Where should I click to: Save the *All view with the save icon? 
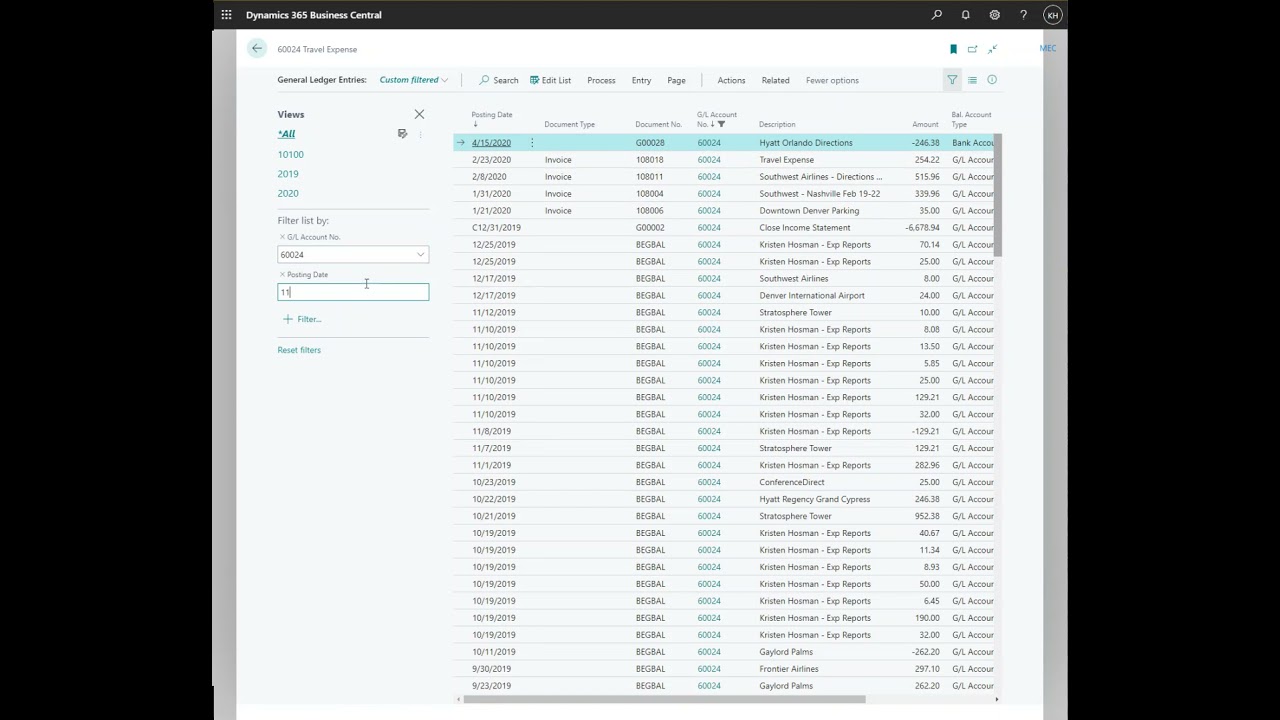point(402,134)
